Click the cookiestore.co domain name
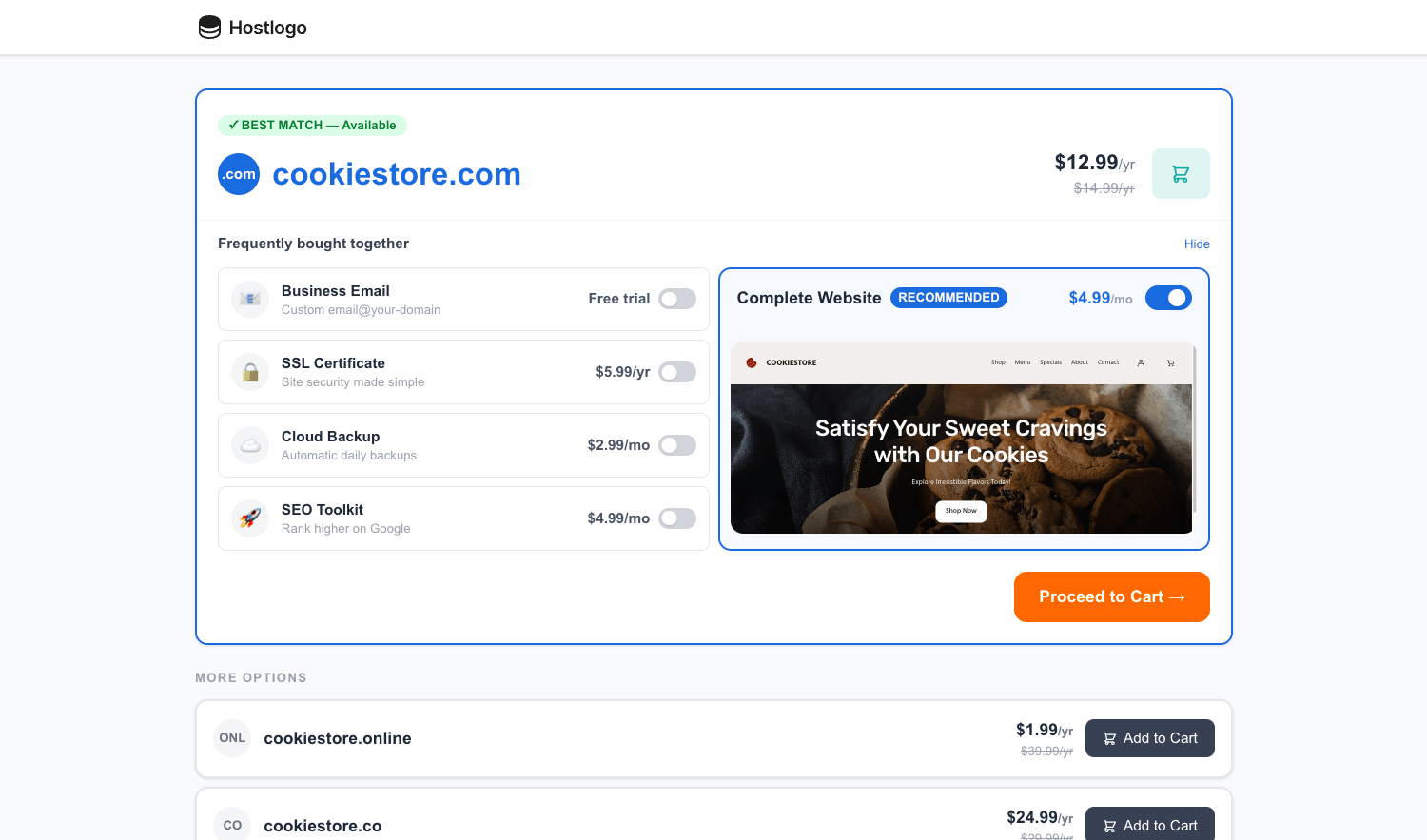This screenshot has width=1427, height=840. (323, 826)
